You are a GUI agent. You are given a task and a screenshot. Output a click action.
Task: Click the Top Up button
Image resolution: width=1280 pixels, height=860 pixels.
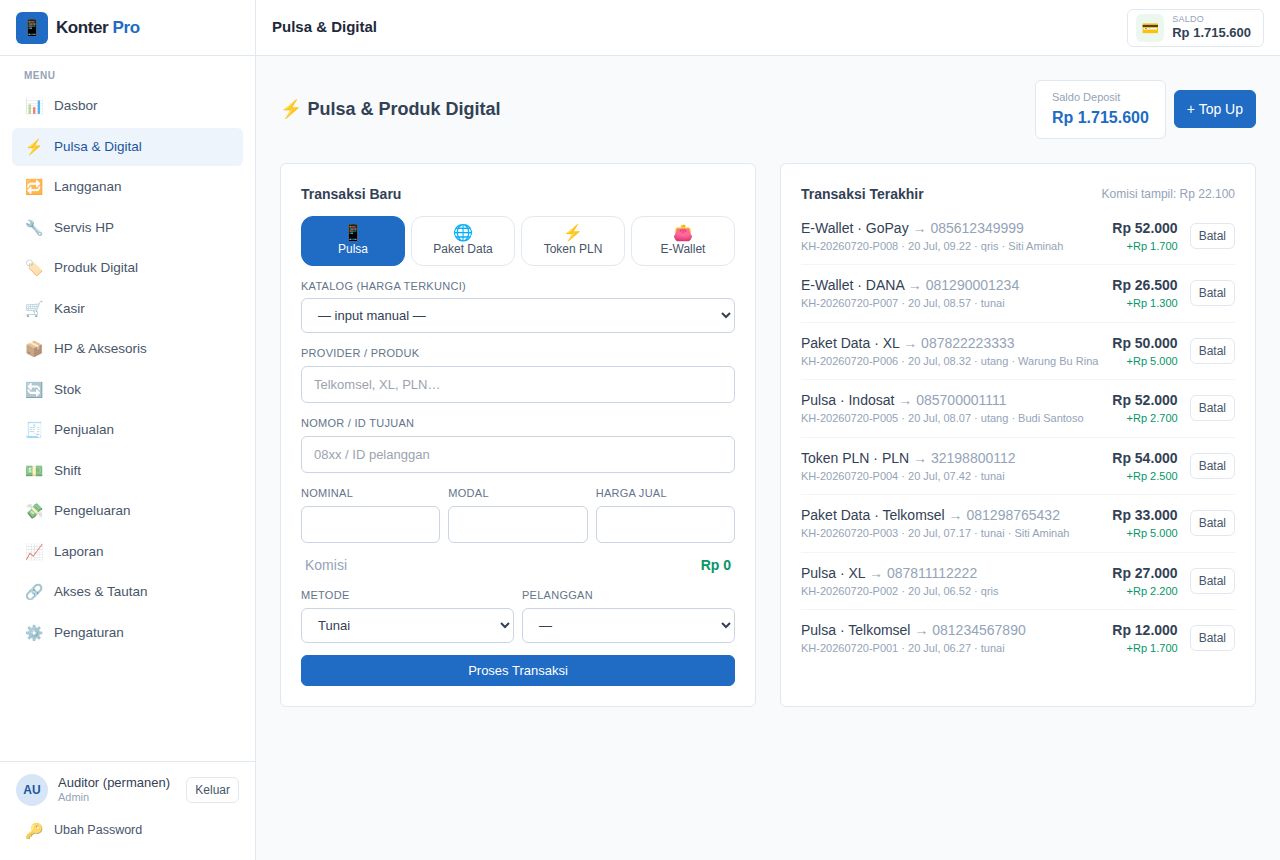1215,109
